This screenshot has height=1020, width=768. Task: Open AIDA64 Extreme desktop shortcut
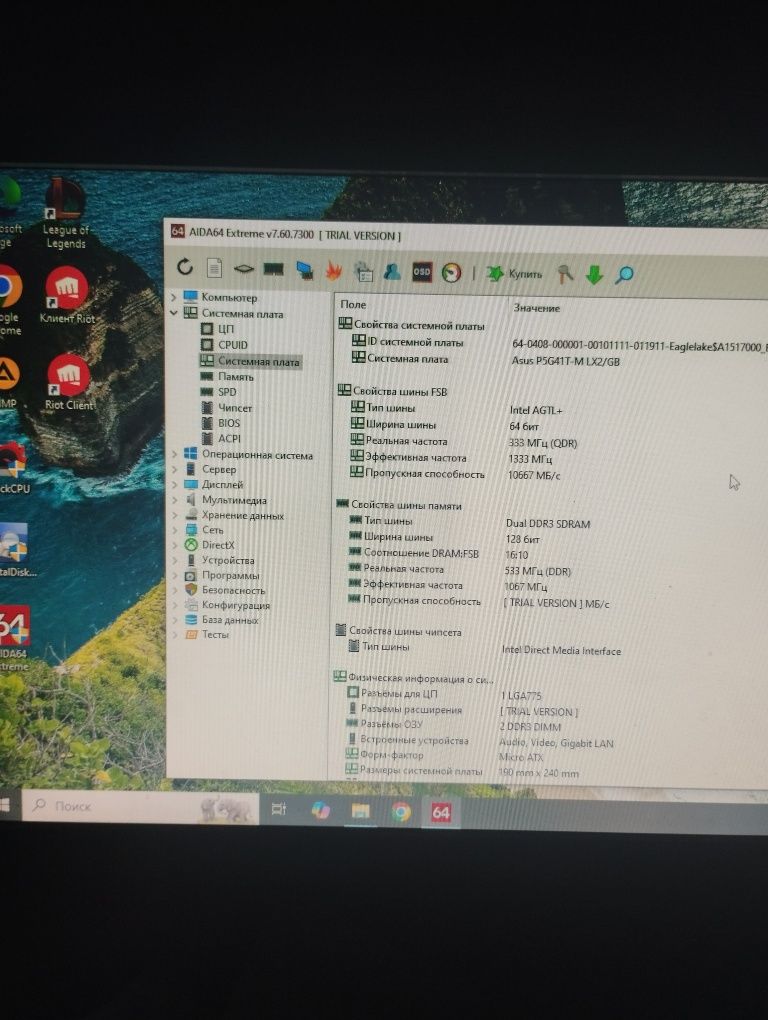click(x=14, y=639)
